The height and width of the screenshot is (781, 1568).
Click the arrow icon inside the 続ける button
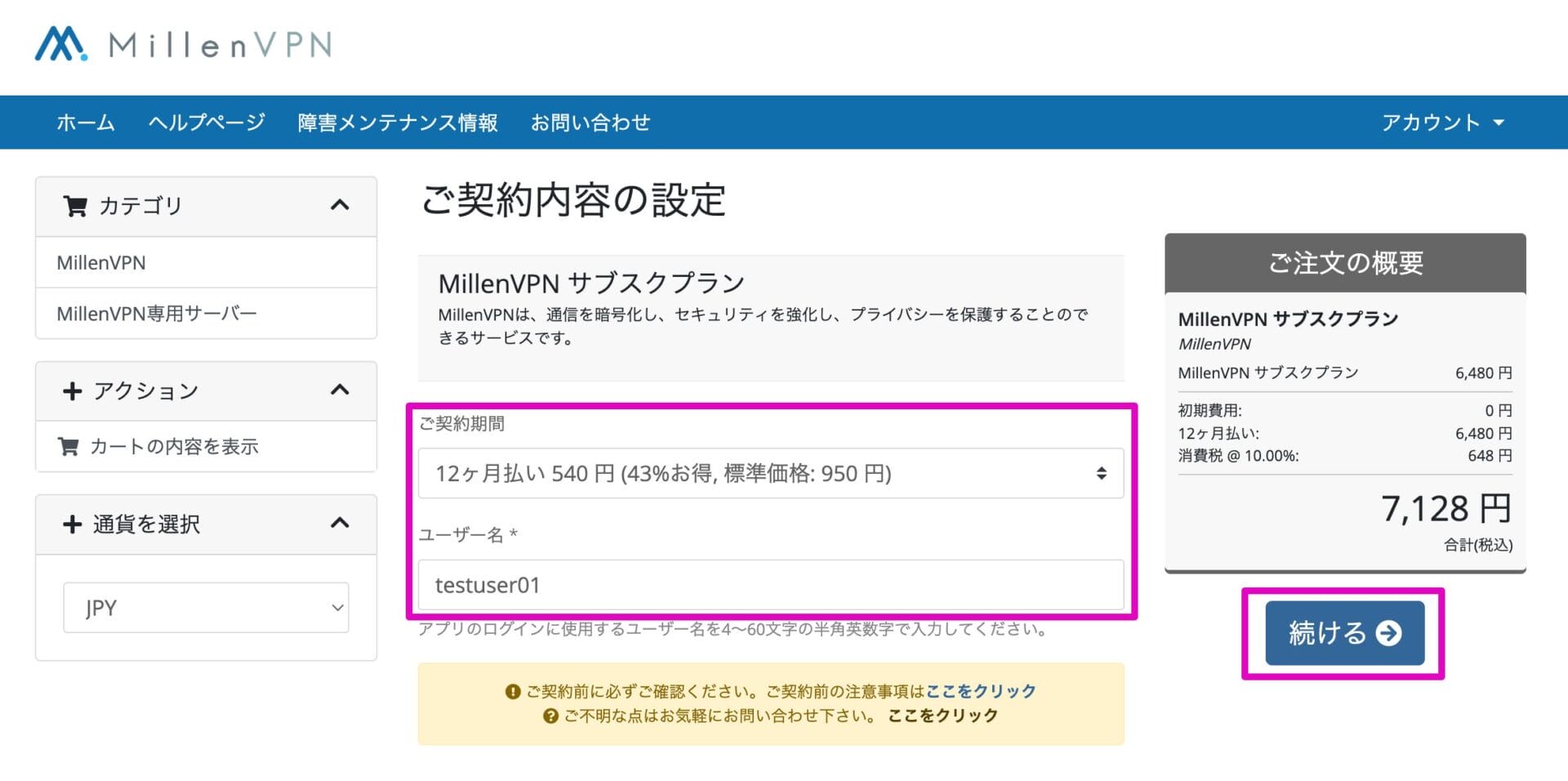pyautogui.click(x=1388, y=632)
